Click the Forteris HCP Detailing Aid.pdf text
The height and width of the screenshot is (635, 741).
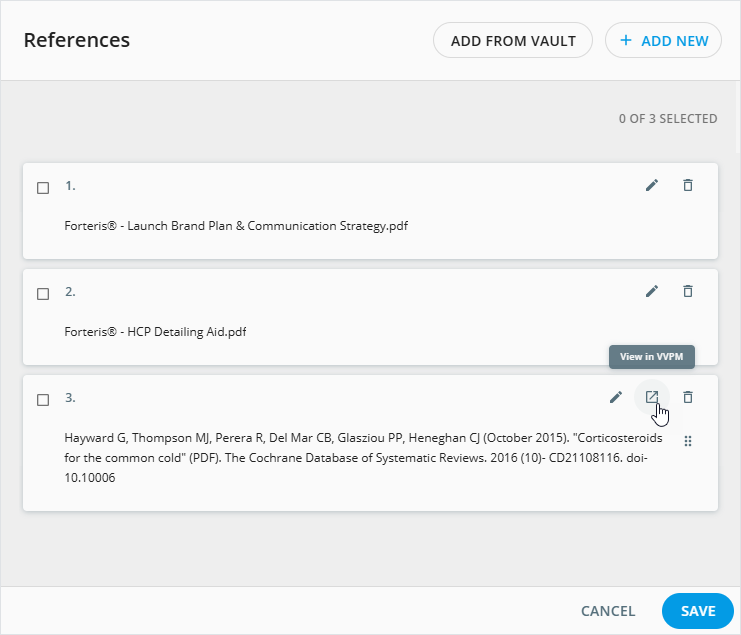point(155,332)
